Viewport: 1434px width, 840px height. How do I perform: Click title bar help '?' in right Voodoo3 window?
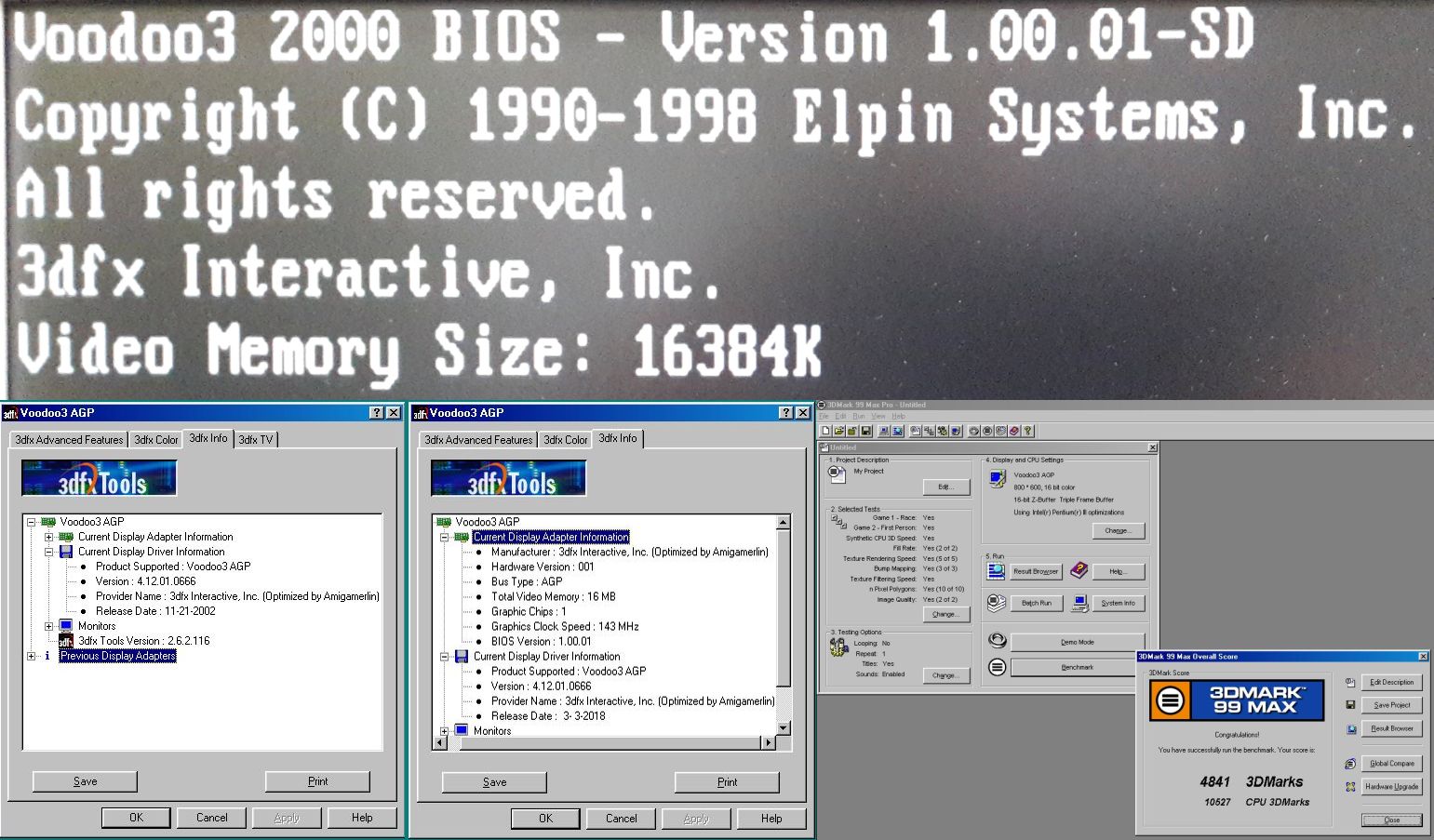785,413
